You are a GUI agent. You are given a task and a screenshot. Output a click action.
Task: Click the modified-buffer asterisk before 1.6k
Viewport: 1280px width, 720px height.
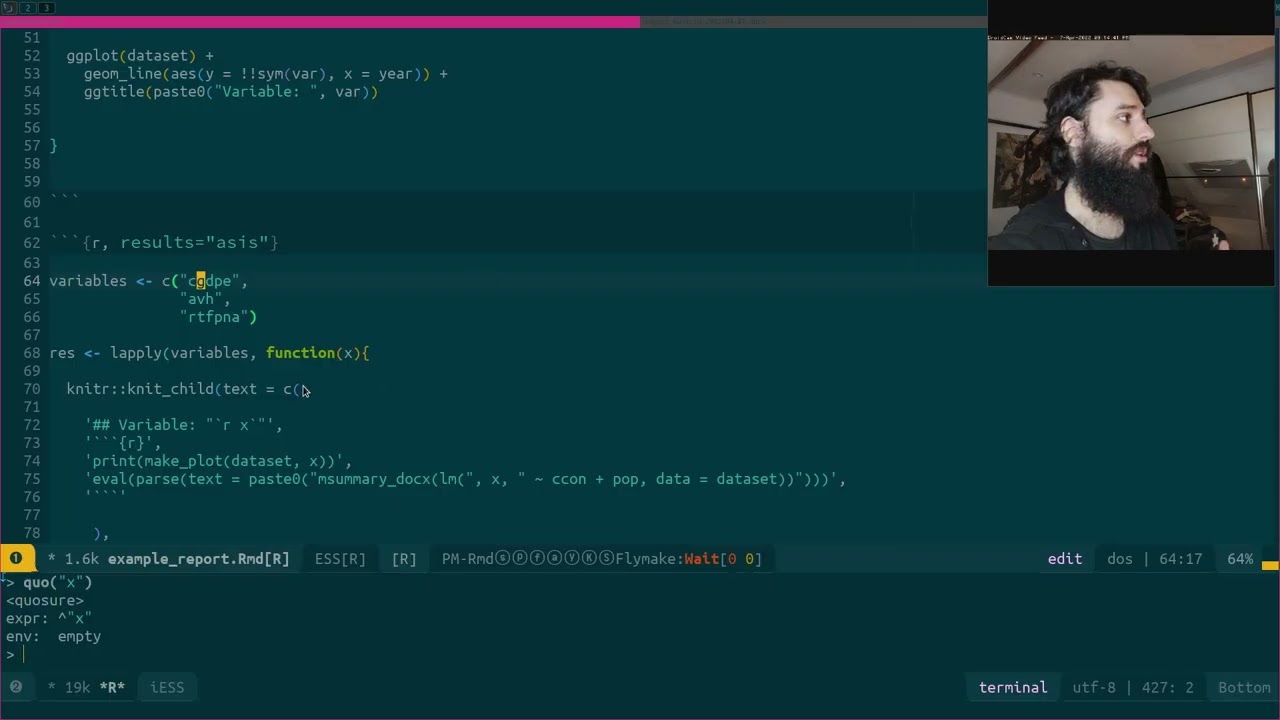click(51, 559)
